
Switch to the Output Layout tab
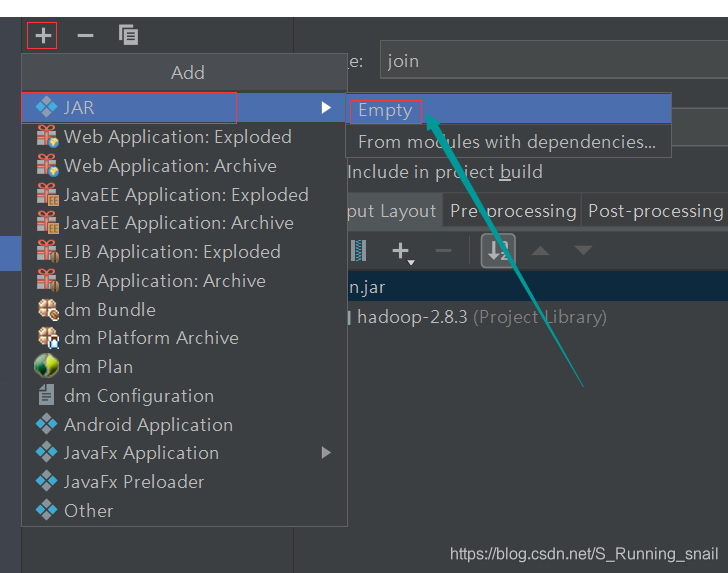click(x=393, y=211)
